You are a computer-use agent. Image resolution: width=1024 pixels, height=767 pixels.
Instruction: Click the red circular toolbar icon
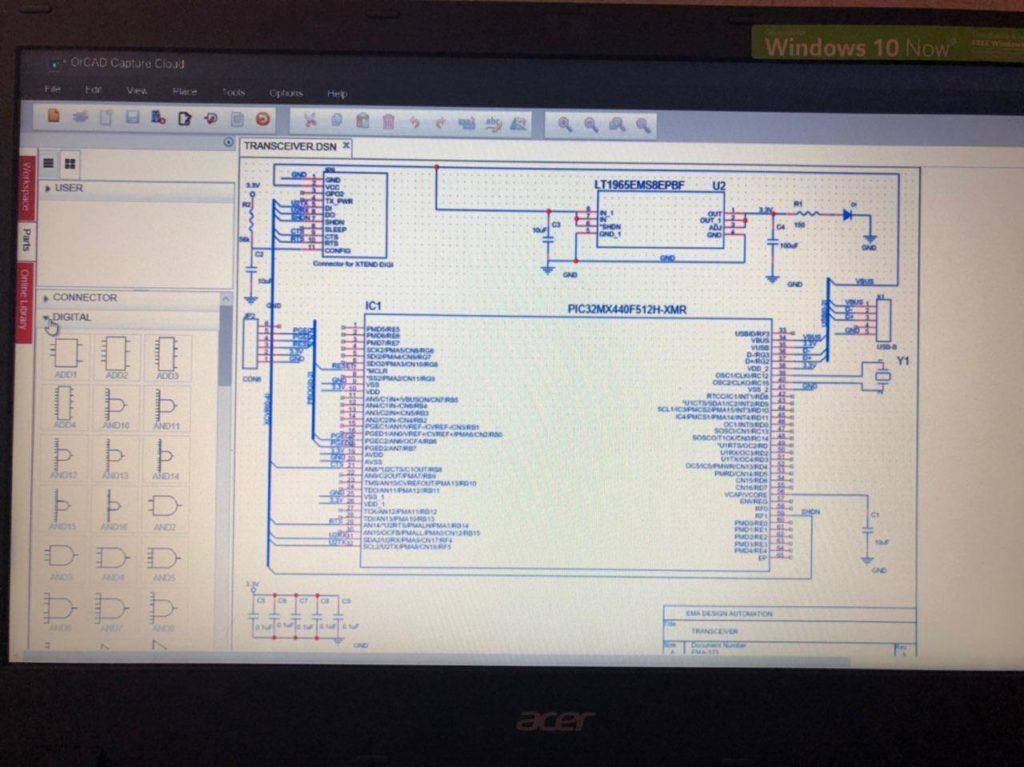point(263,119)
